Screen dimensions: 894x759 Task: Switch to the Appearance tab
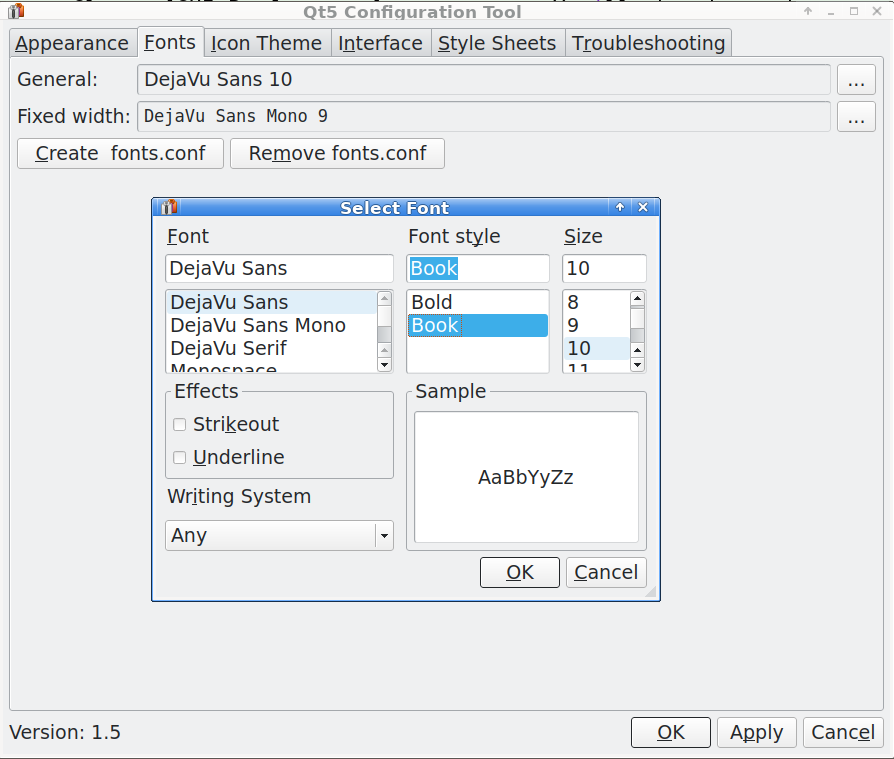click(x=72, y=42)
